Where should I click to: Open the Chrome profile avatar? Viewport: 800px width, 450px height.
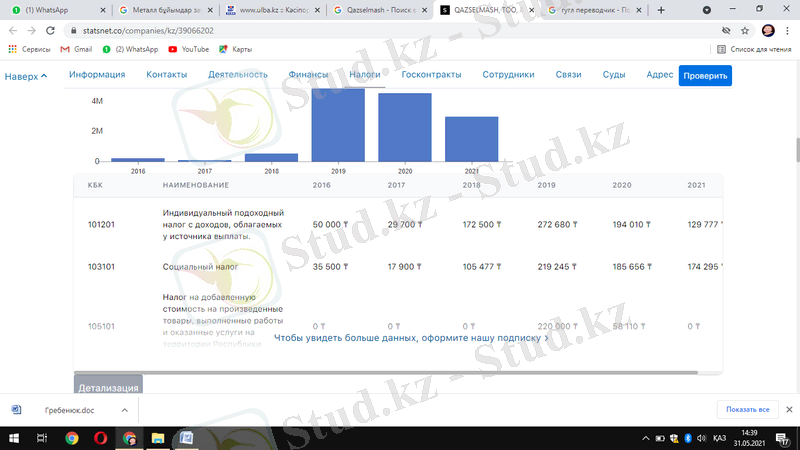point(768,31)
